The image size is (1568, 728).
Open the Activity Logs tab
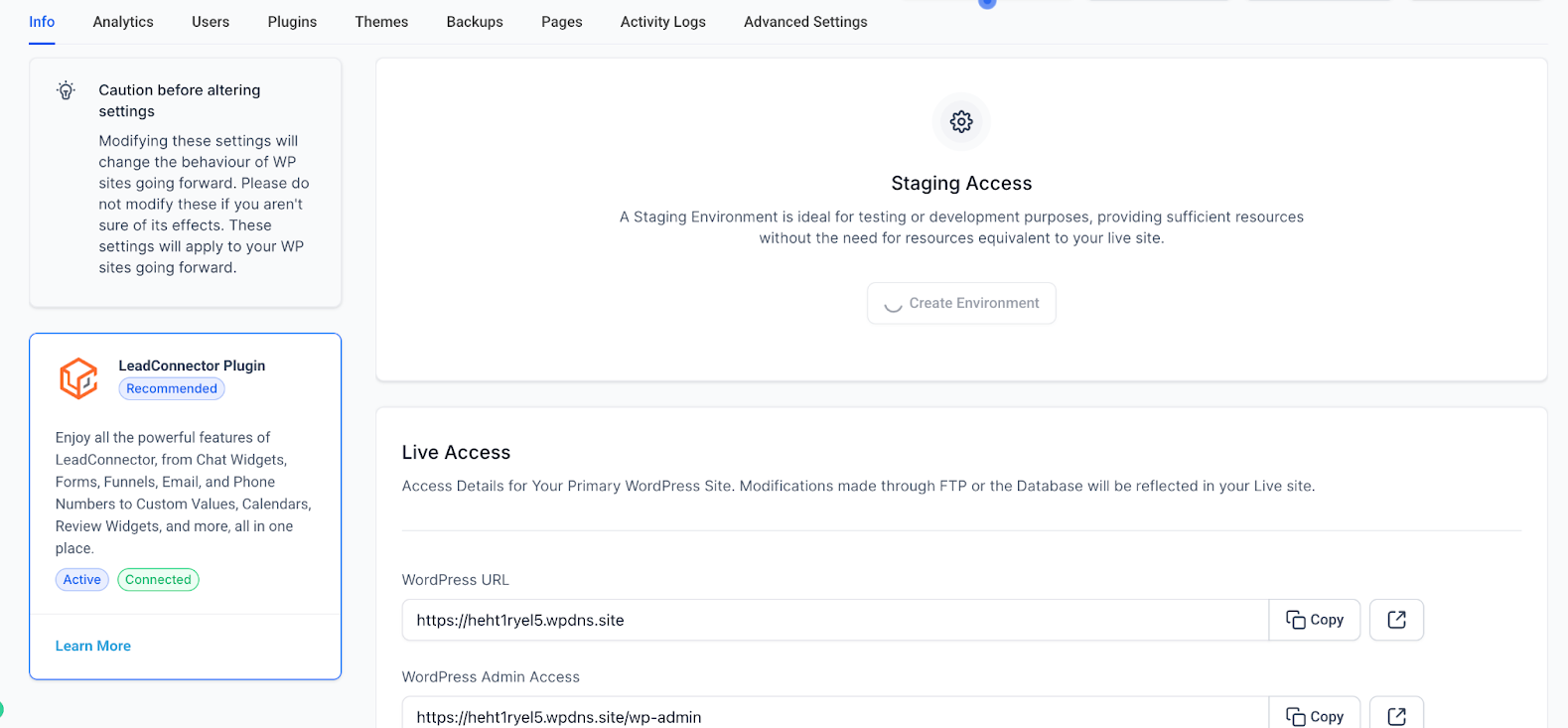click(662, 21)
